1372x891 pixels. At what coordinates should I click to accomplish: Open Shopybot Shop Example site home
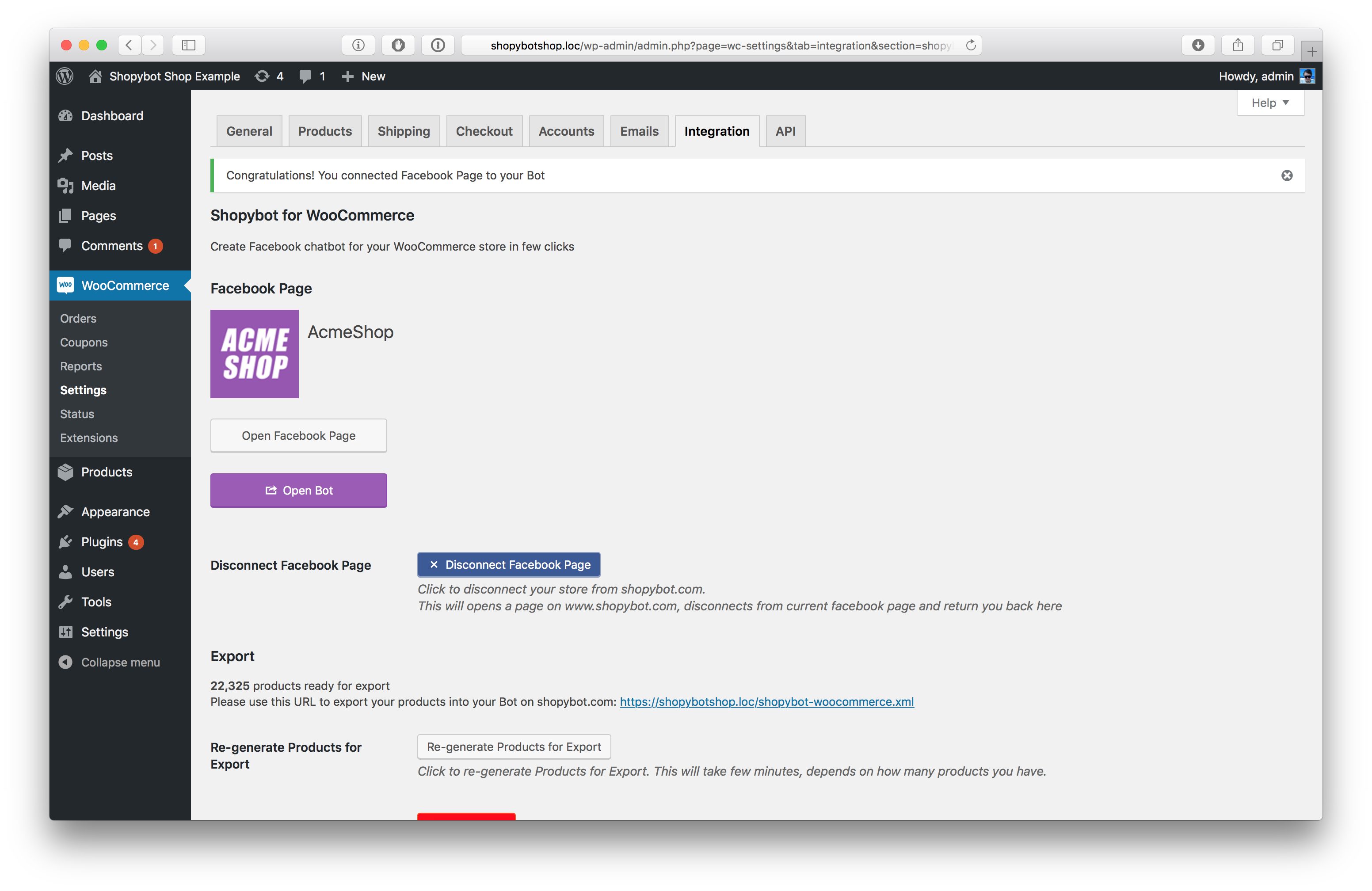(164, 76)
